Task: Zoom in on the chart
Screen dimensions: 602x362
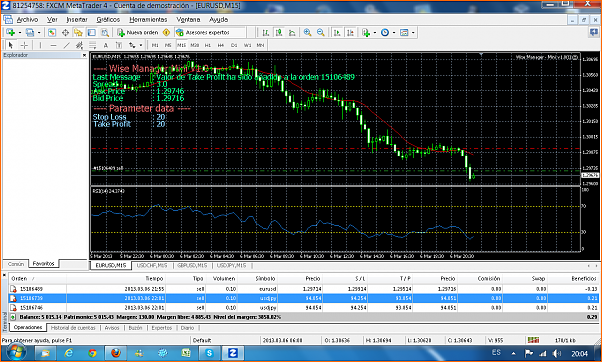Action: [x=308, y=33]
